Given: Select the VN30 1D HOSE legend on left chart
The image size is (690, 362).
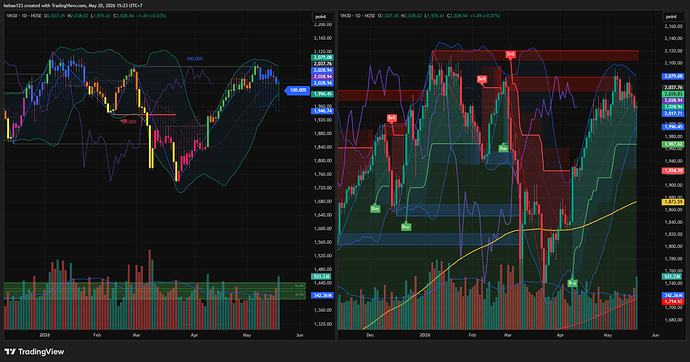Looking at the screenshot, I should (x=24, y=16).
